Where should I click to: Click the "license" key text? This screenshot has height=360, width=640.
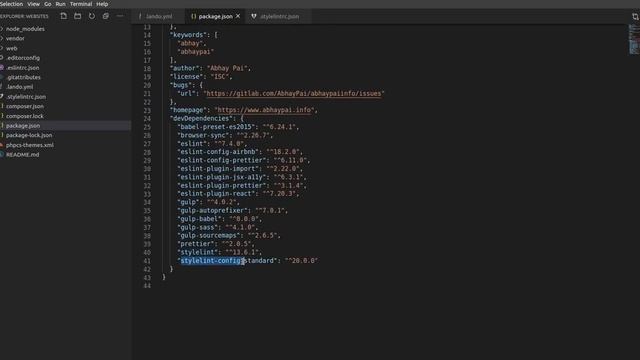[x=186, y=77]
